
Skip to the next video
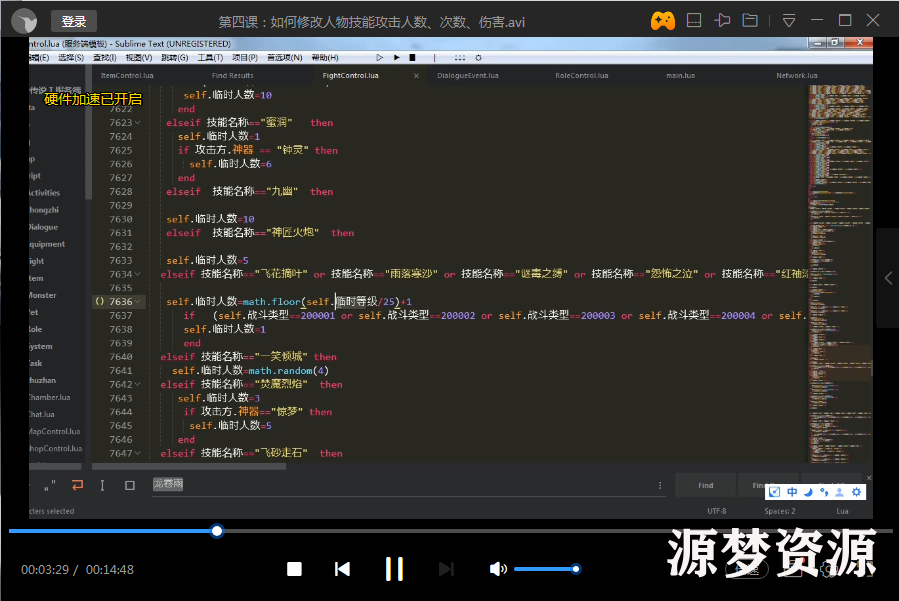tap(446, 569)
